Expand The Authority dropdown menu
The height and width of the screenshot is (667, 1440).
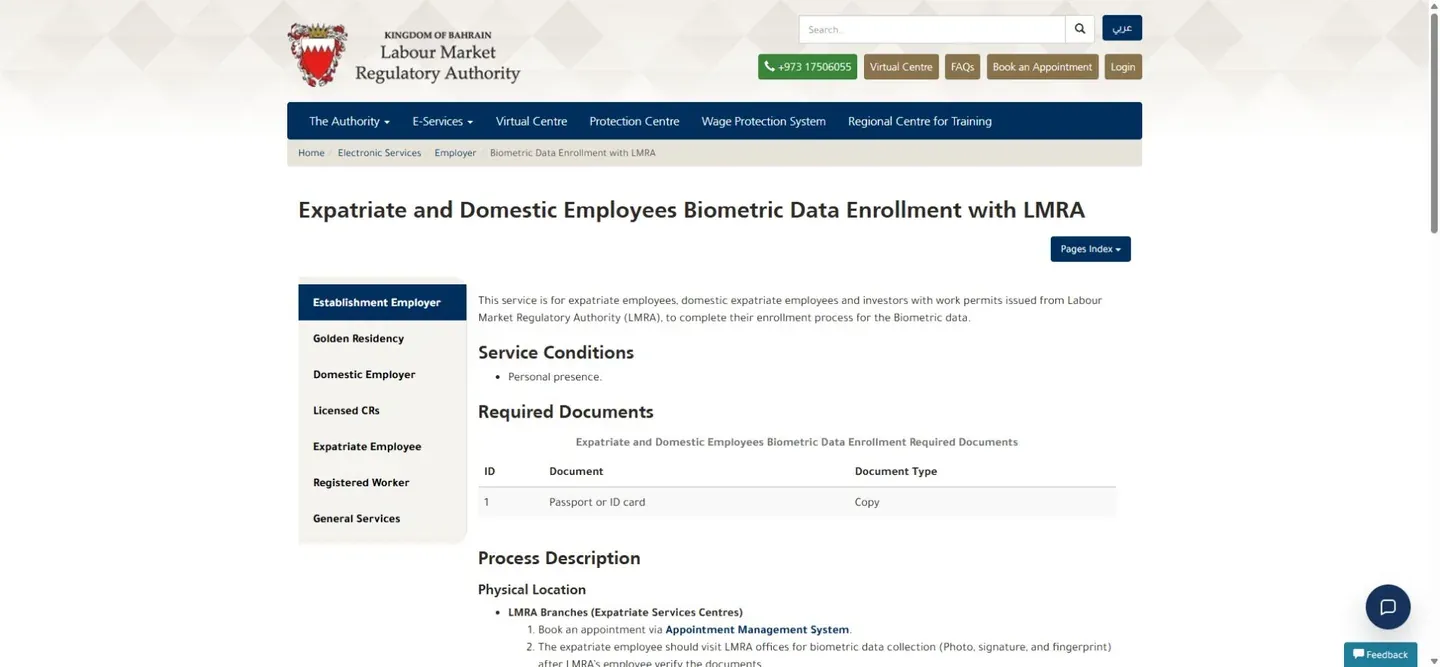349,121
